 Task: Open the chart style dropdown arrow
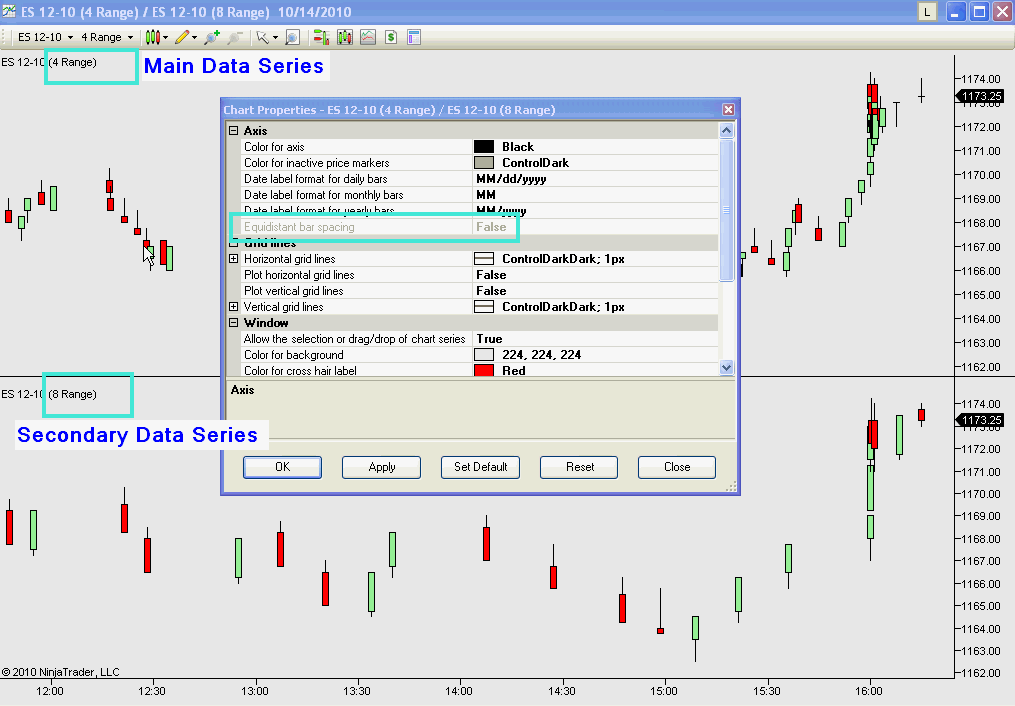[x=166, y=38]
